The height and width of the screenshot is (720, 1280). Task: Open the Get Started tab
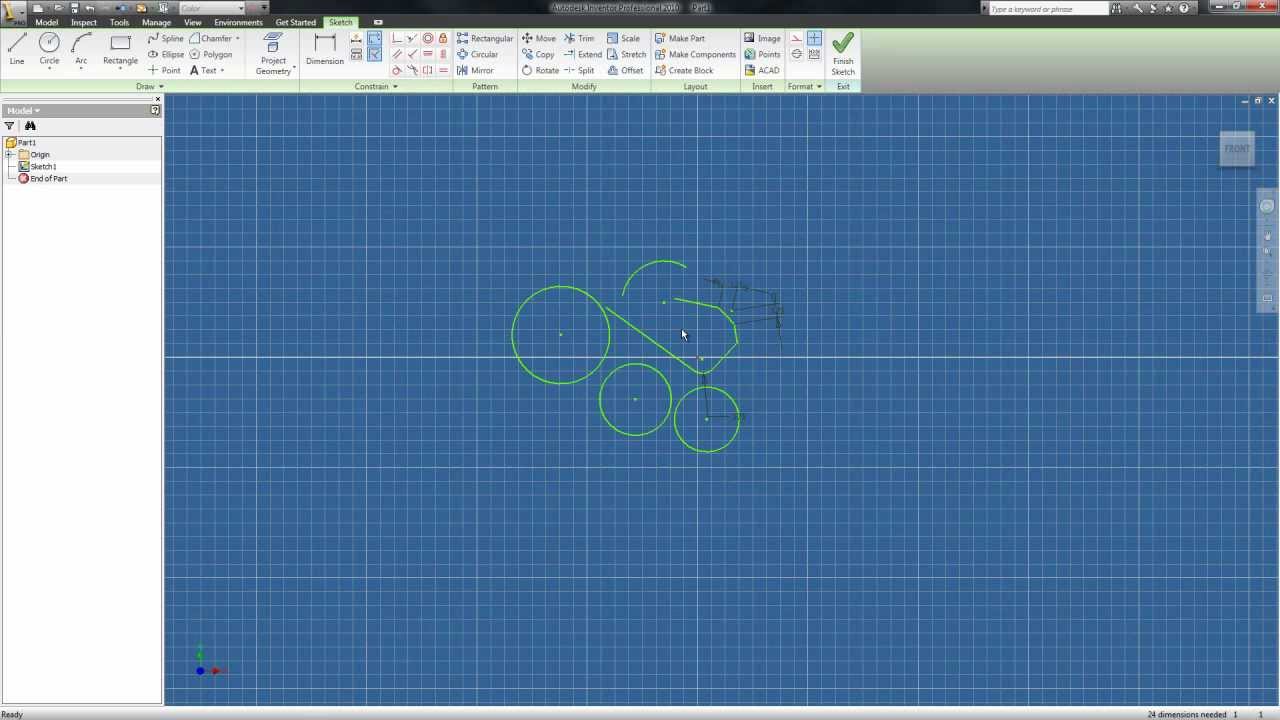coord(295,22)
